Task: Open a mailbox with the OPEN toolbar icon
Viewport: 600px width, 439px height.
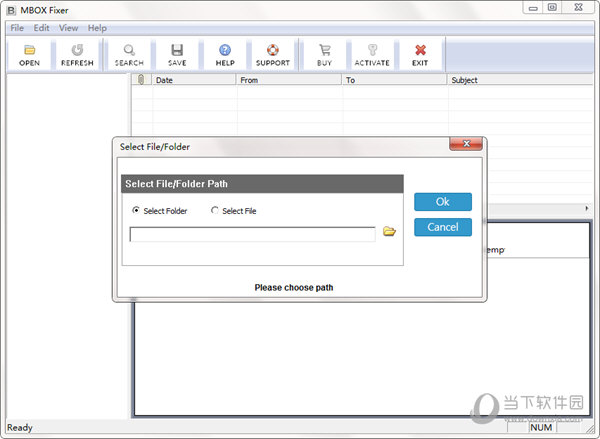Action: [29, 55]
